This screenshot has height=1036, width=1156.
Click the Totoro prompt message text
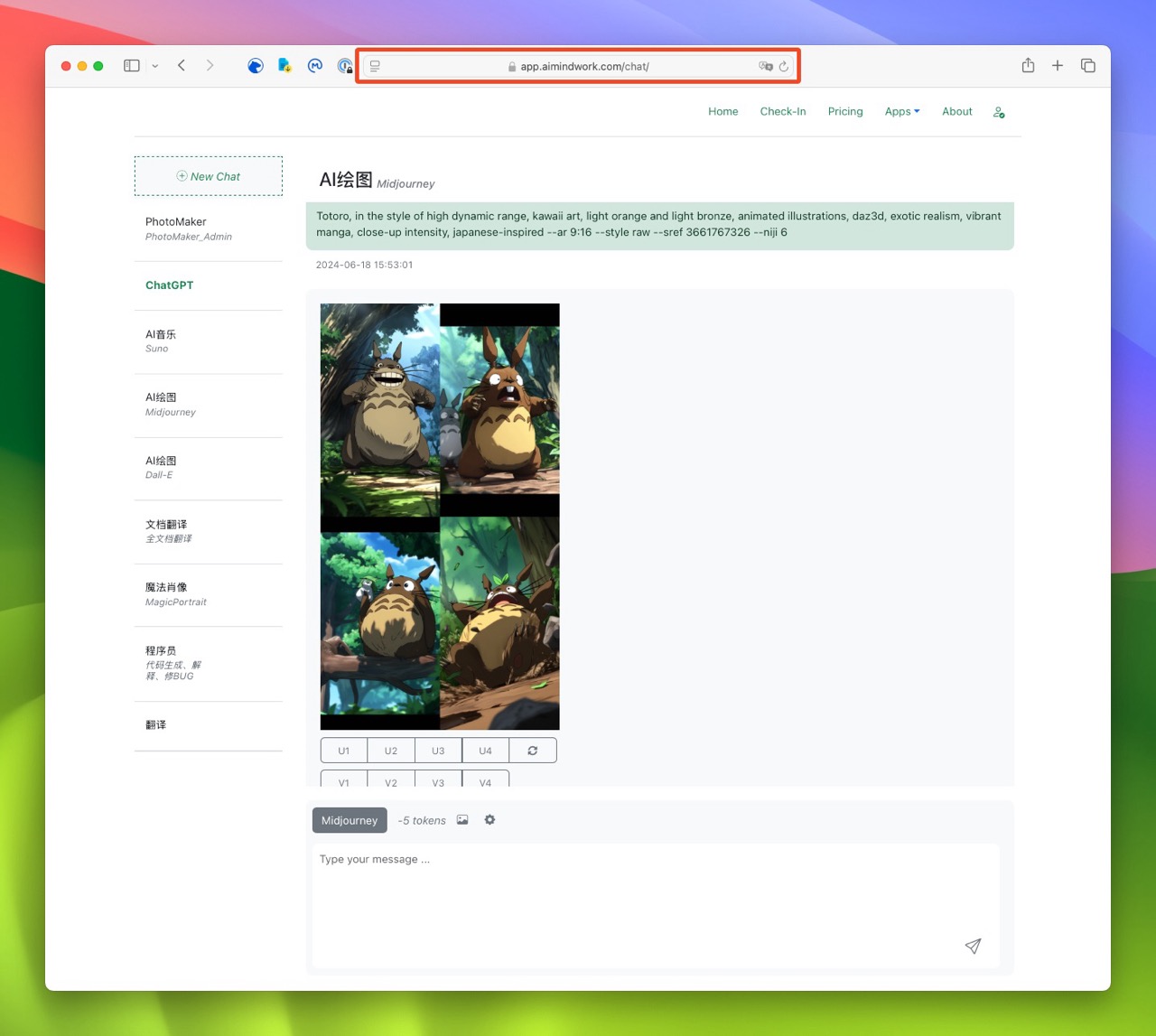659,224
